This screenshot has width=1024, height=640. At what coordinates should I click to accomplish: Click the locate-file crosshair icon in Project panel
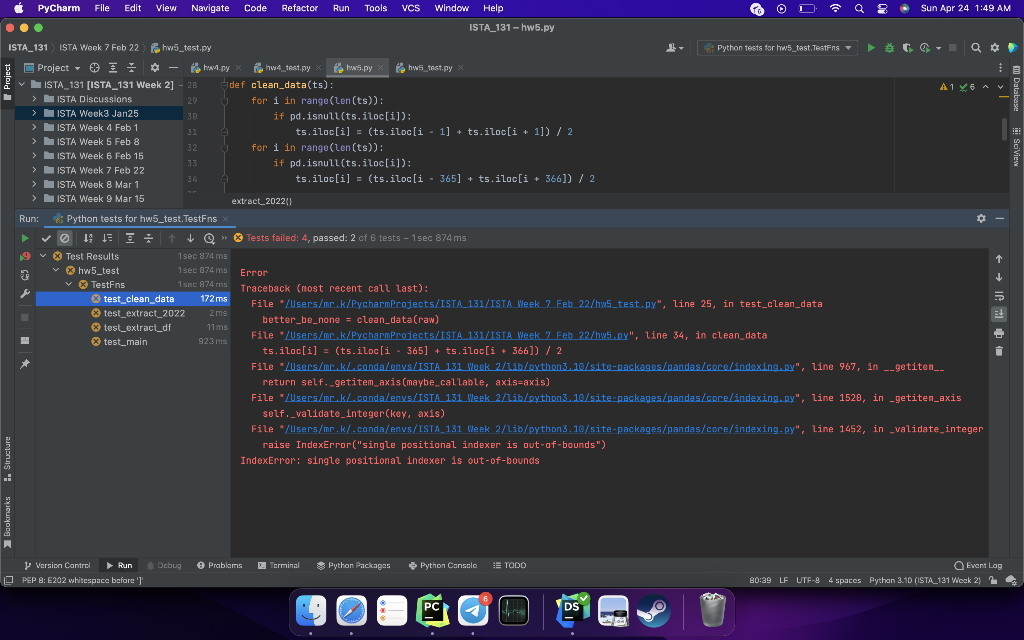96,68
